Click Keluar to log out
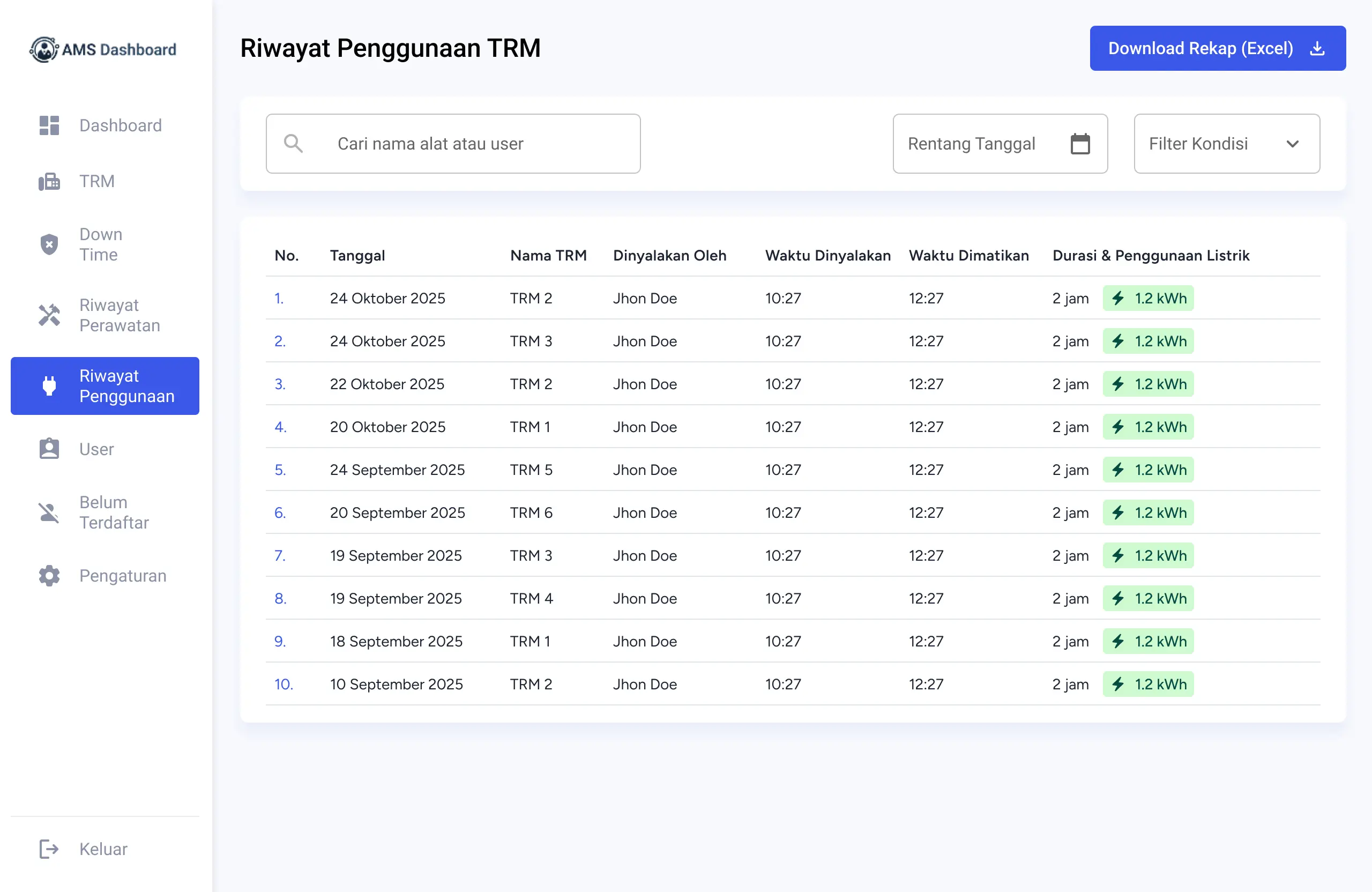Viewport: 1372px width, 892px height. pyautogui.click(x=105, y=849)
